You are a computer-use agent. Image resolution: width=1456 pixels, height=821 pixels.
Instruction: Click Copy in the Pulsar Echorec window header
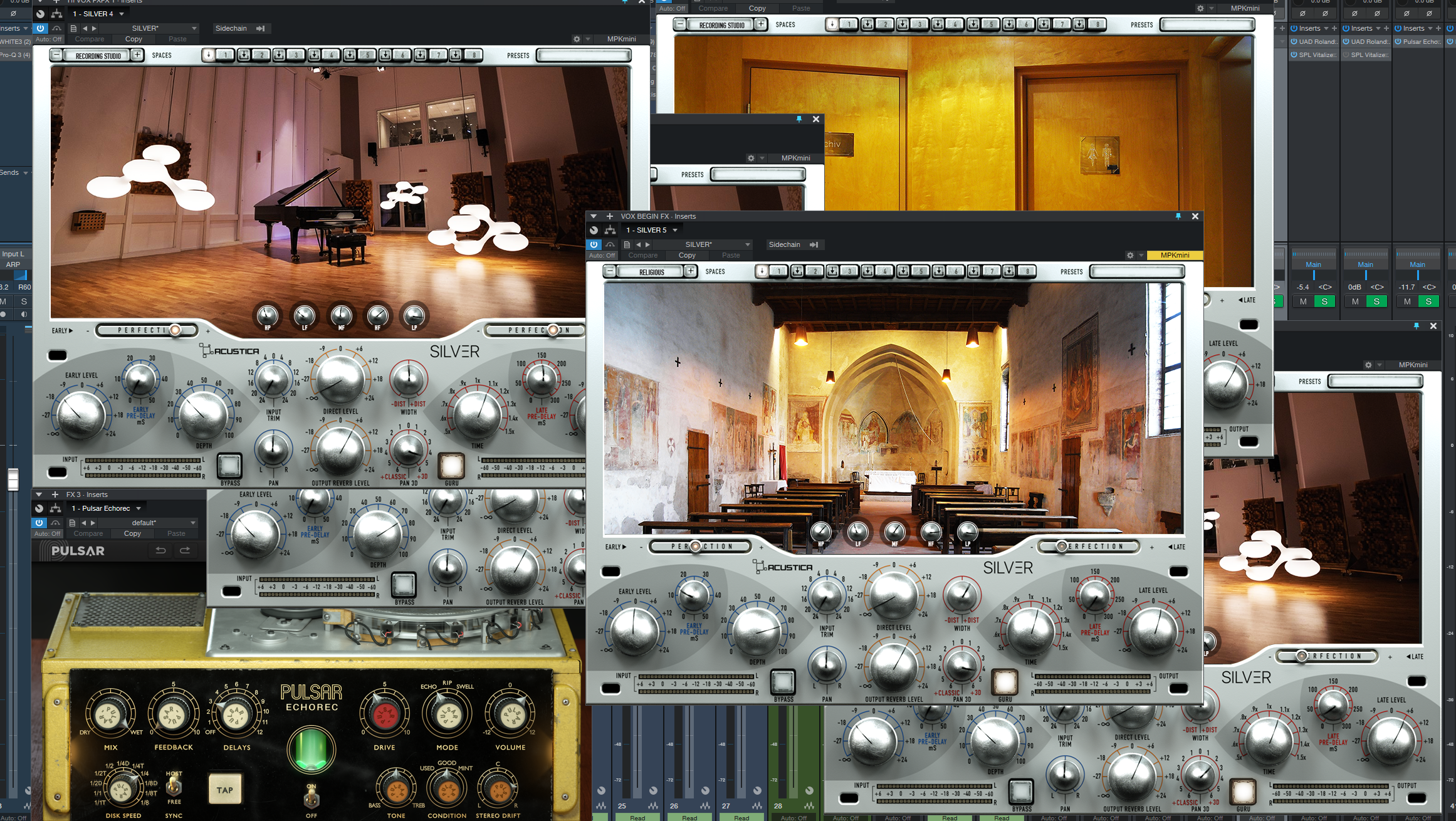[x=132, y=533]
